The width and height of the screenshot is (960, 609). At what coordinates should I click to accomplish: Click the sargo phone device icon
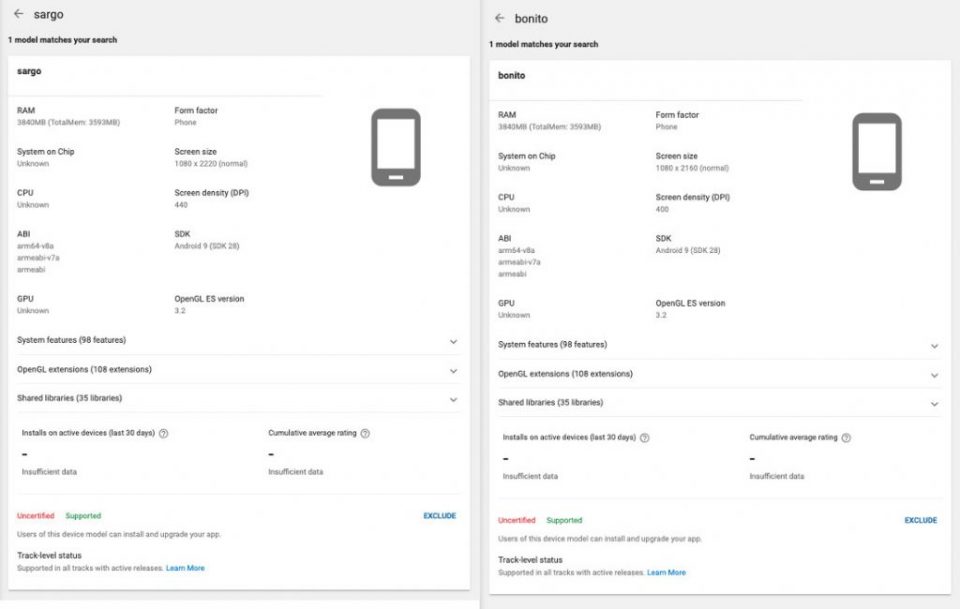[x=396, y=147]
